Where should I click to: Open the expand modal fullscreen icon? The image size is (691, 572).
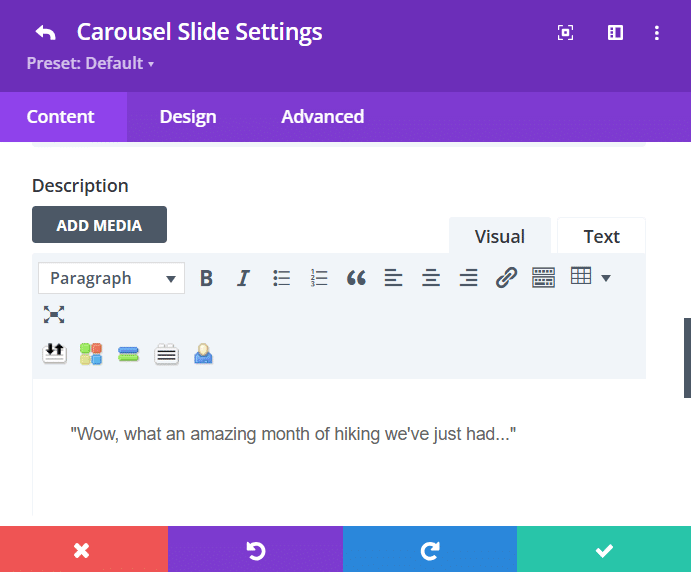[565, 33]
